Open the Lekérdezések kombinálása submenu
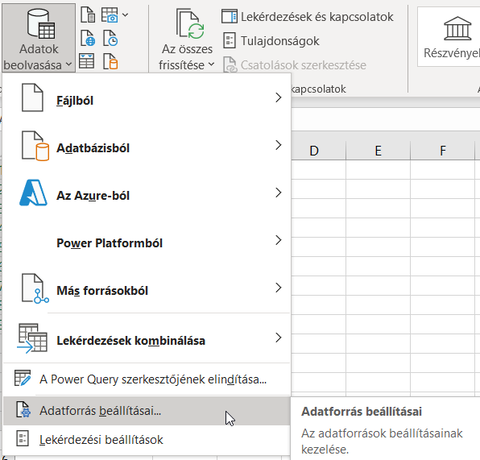The height and width of the screenshot is (460, 480). tap(147, 339)
